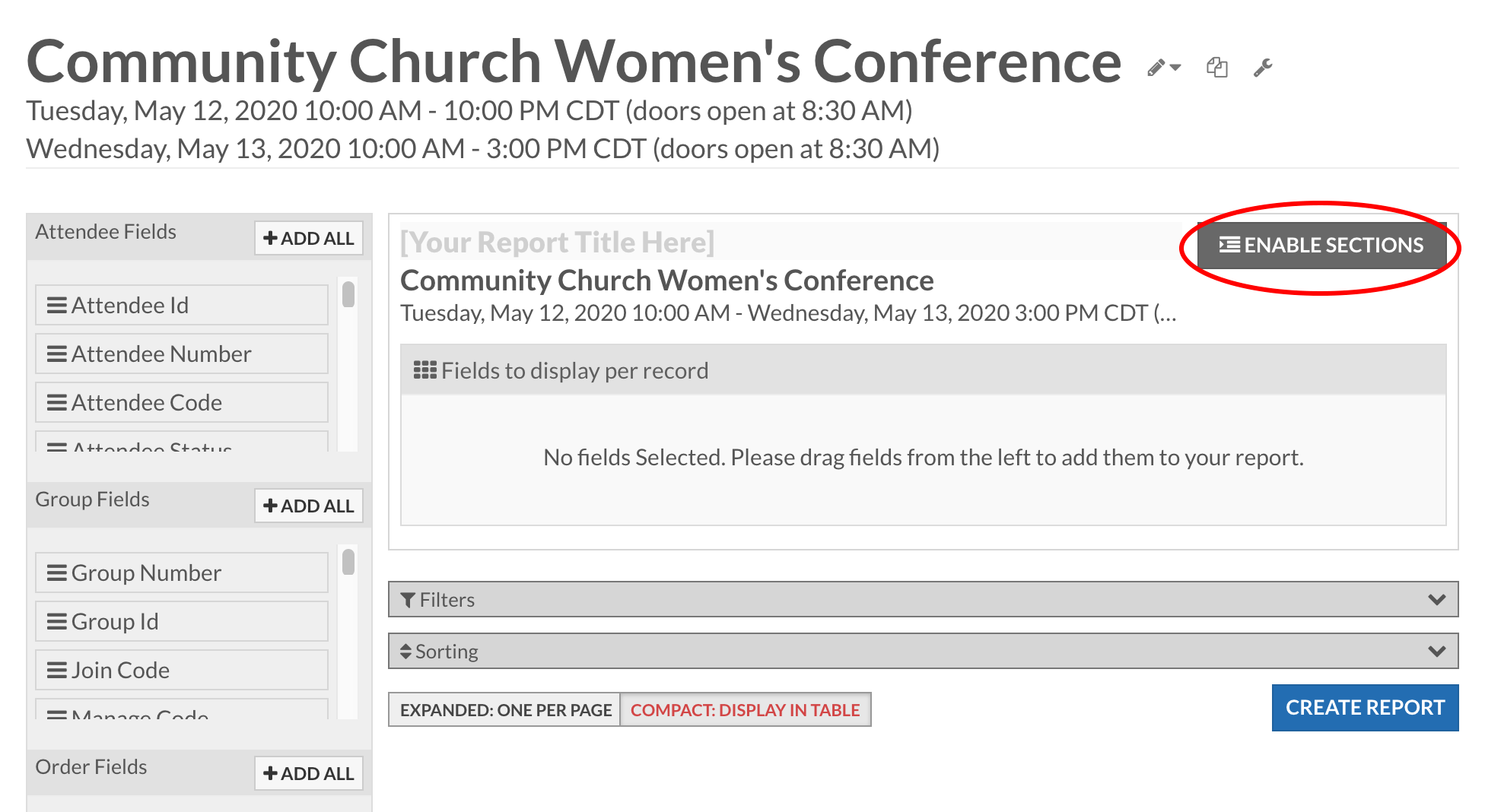Select Compact: Display in Table layout
The width and height of the screenshot is (1485, 812).
(746, 709)
